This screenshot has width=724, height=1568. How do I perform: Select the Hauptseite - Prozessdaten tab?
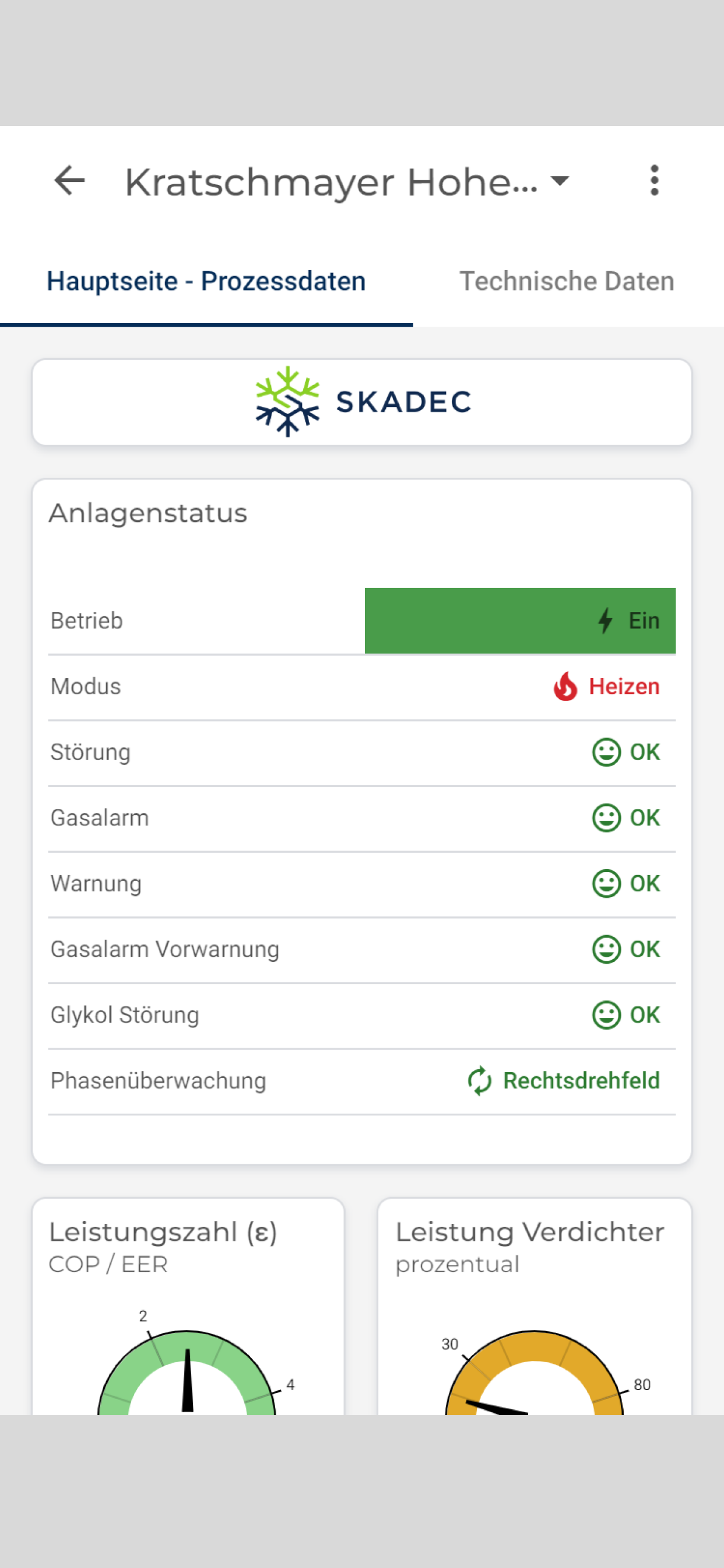click(x=206, y=281)
